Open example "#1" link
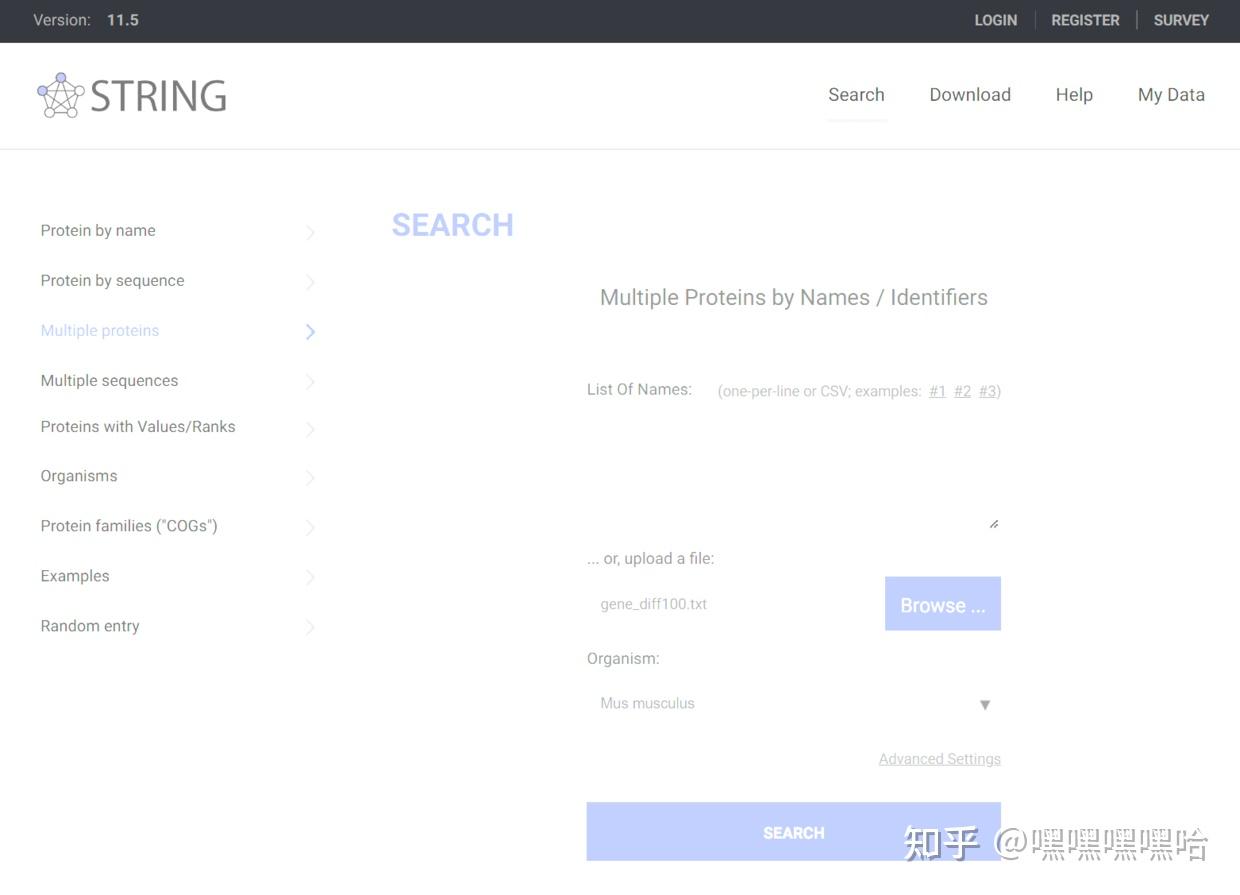Screen dimensions: 1240x895 pyautogui.click(x=937, y=391)
